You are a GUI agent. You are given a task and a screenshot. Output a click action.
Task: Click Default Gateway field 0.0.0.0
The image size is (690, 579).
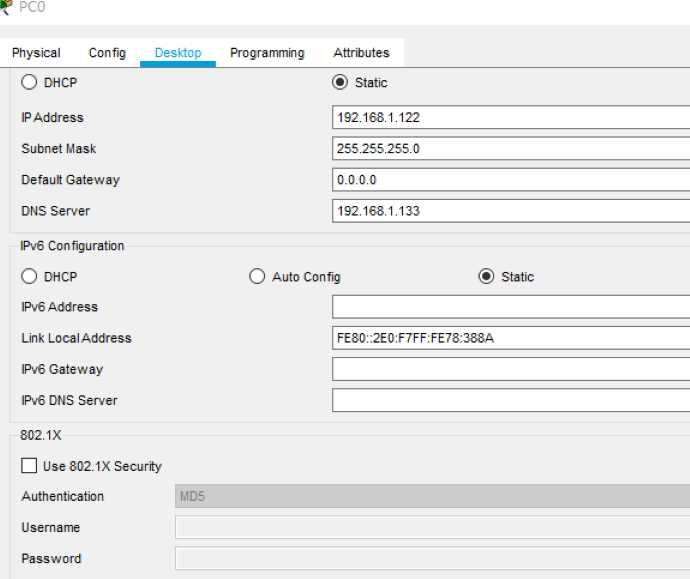coord(511,180)
